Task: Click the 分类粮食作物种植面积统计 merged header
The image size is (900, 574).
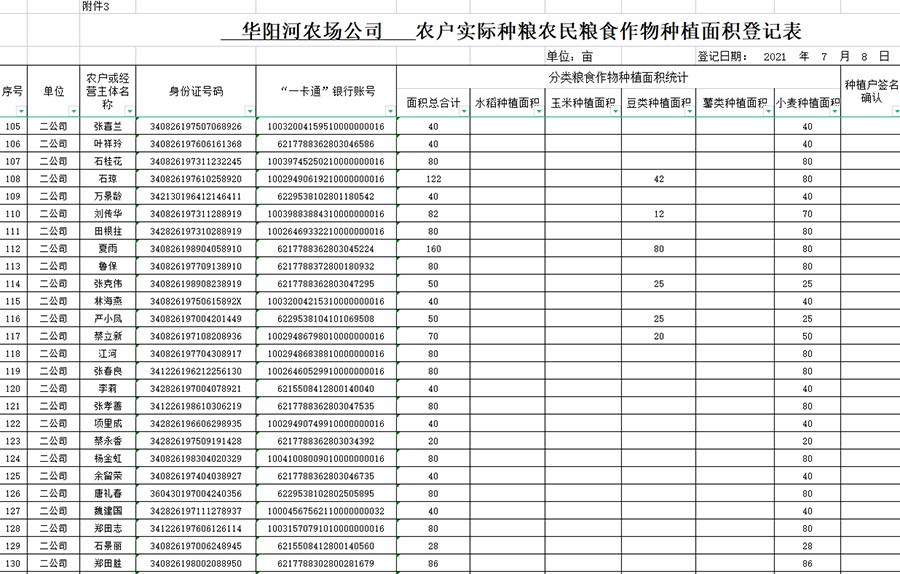Action: [617, 77]
